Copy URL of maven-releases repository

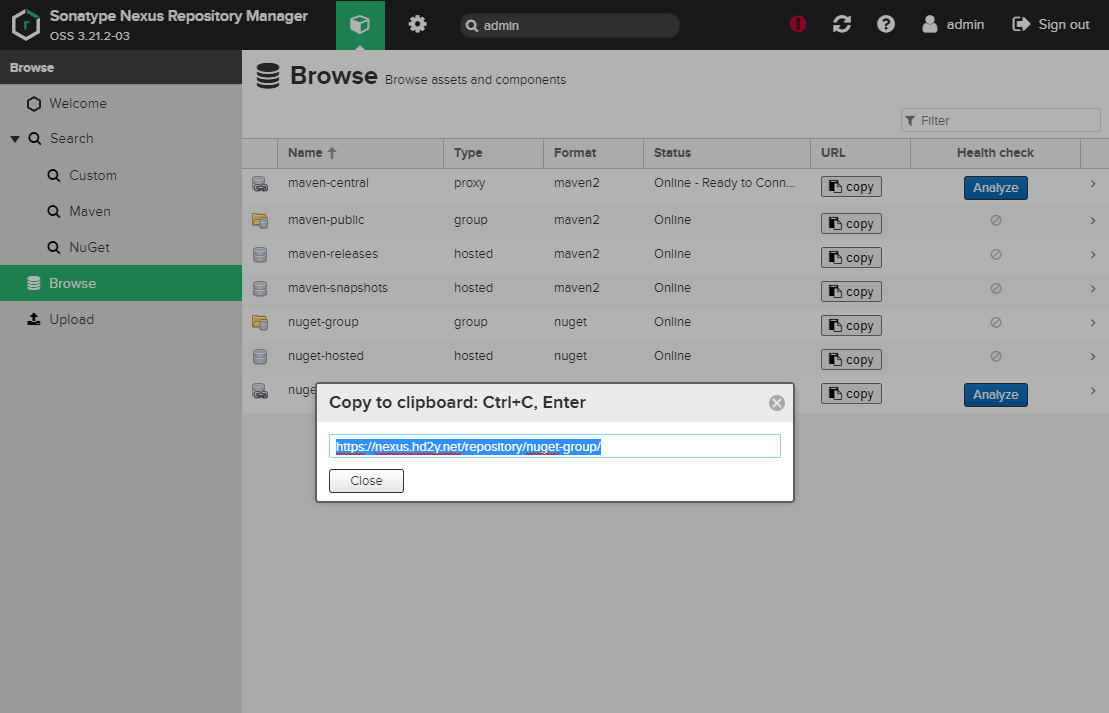[x=852, y=257]
